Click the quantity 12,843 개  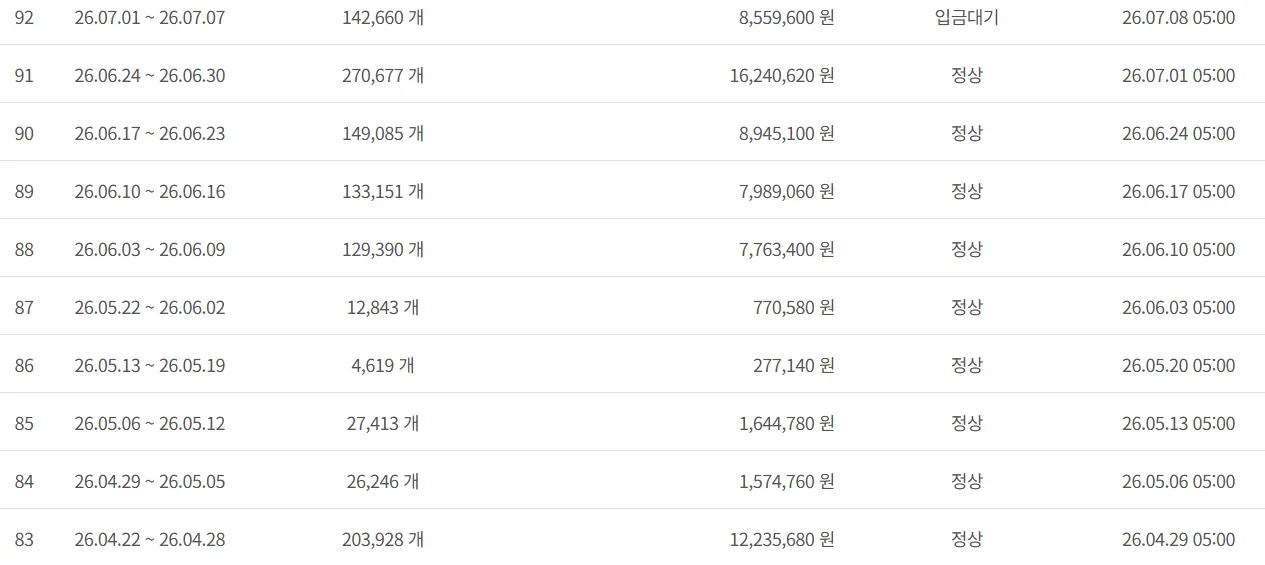point(383,307)
